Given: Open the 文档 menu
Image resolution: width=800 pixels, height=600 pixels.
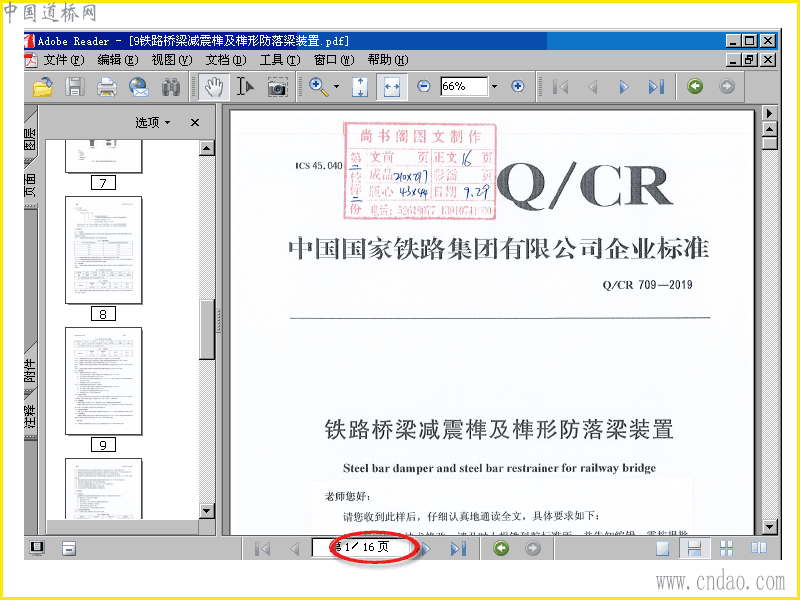Looking at the screenshot, I should (226, 60).
